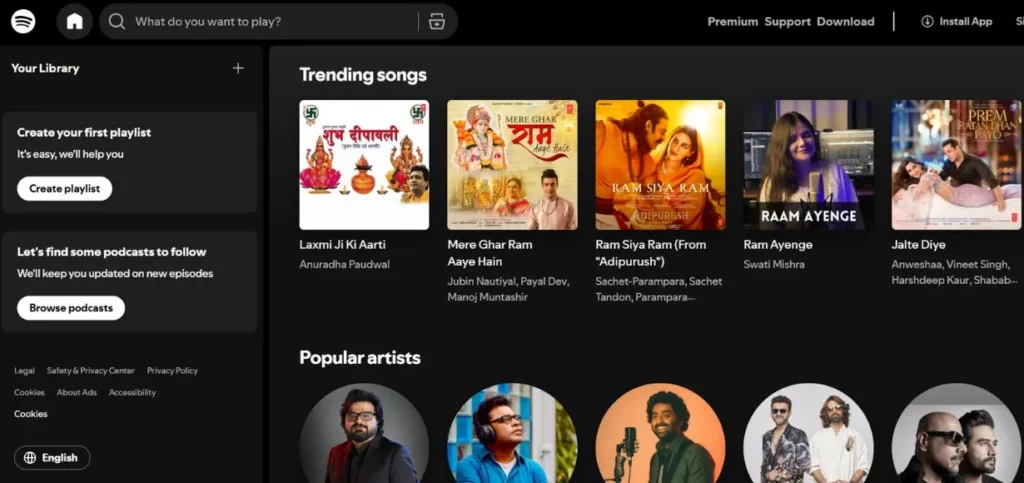
Task: Open the Trending songs section heading
Action: [362, 74]
